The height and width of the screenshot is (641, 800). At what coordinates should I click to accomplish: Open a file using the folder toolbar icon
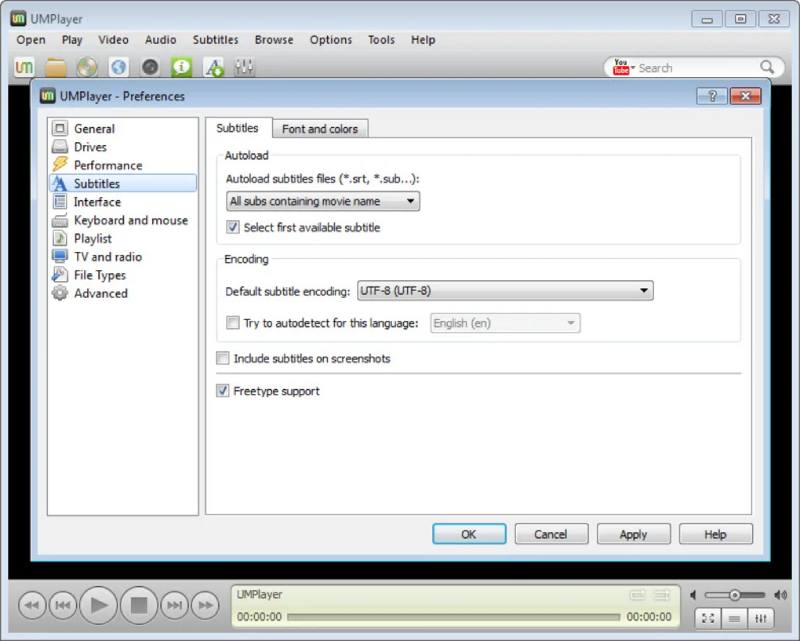[x=55, y=67]
